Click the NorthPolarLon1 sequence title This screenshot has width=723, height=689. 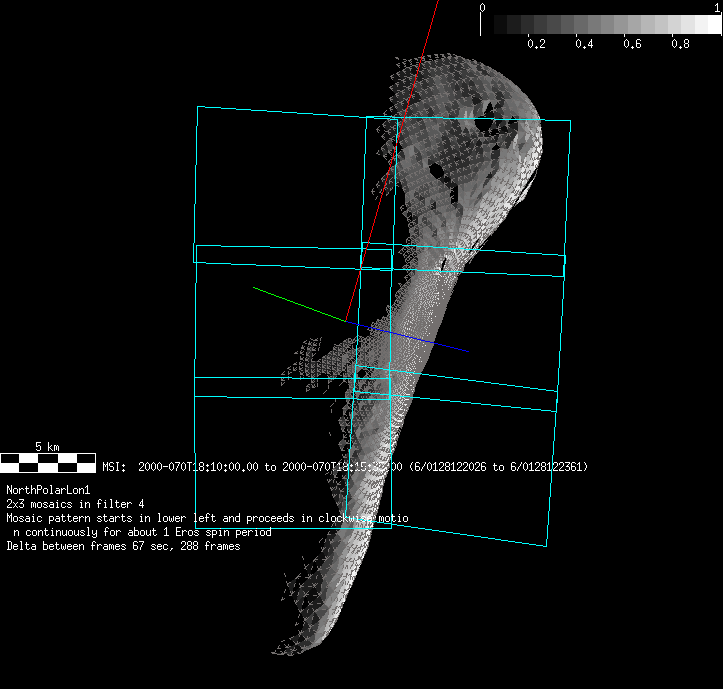(48, 490)
